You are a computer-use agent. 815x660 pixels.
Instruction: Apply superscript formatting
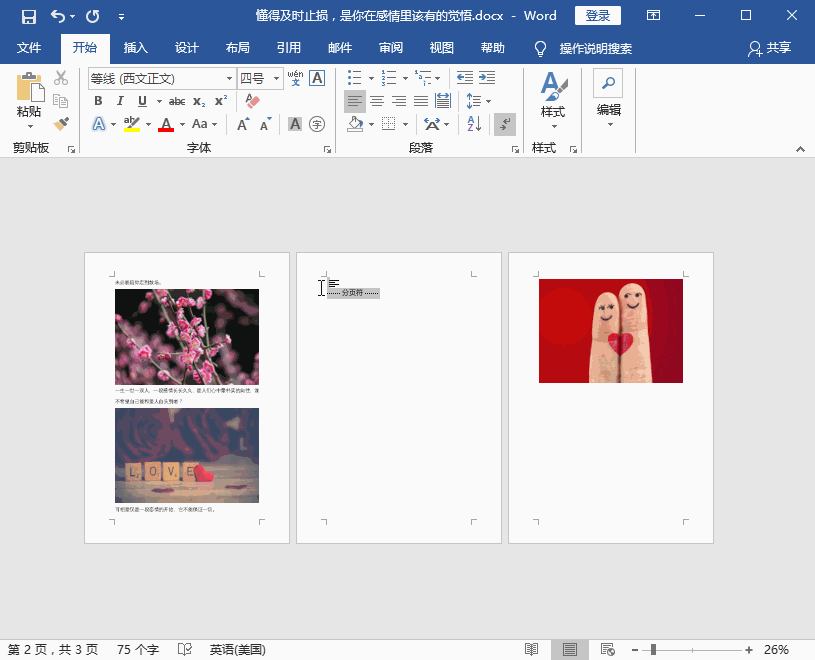coord(221,101)
